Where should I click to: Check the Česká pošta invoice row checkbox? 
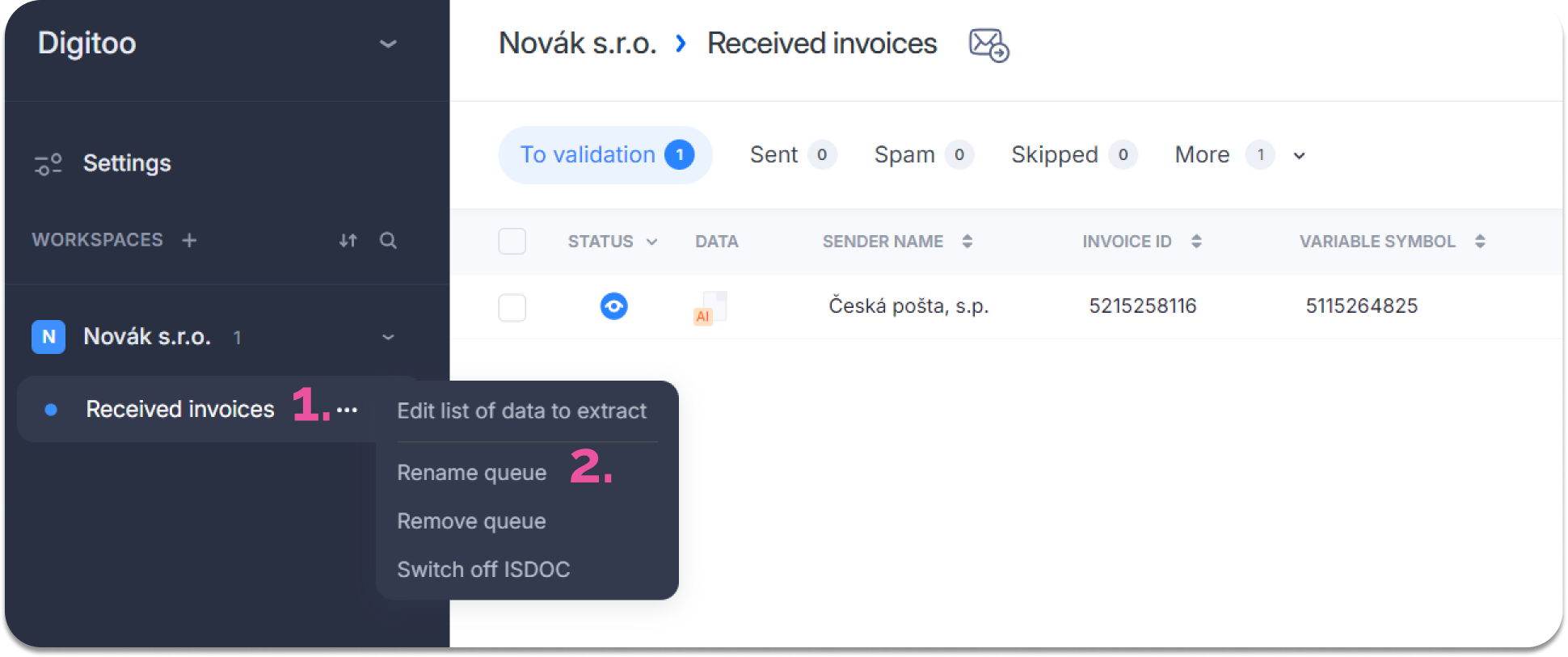point(512,307)
